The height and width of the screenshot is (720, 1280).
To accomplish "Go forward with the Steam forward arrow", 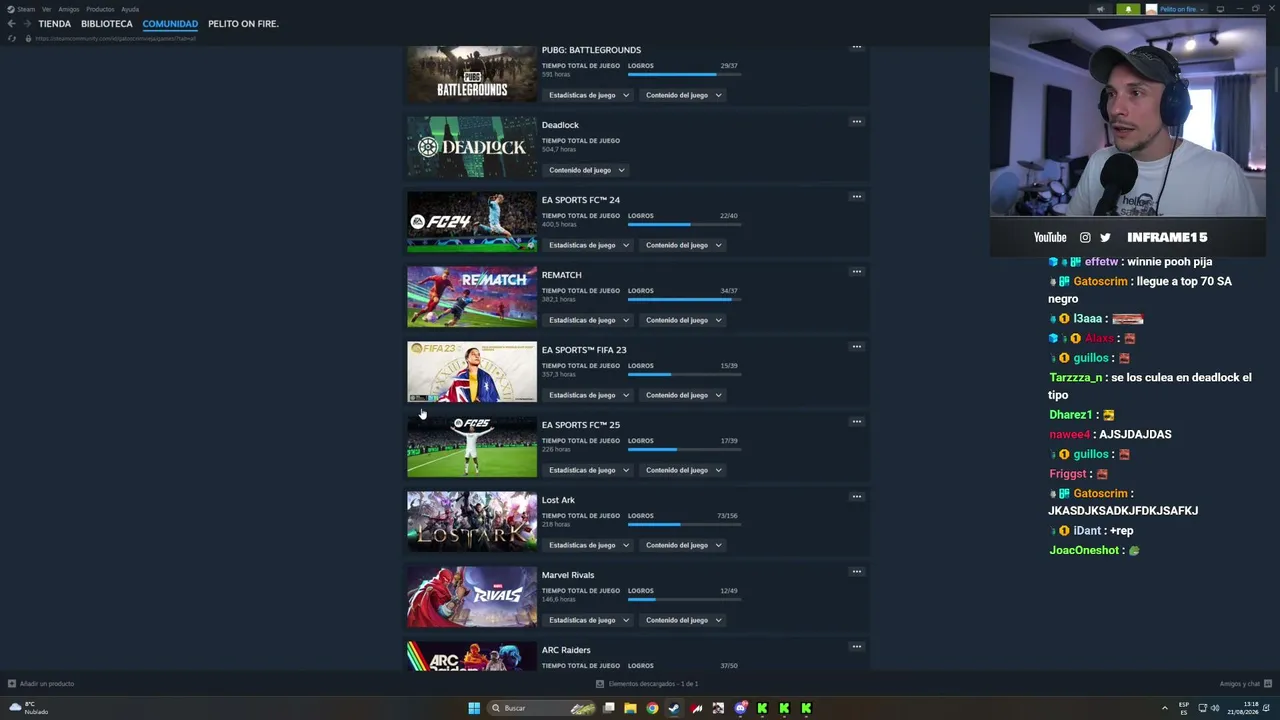I will [27, 24].
